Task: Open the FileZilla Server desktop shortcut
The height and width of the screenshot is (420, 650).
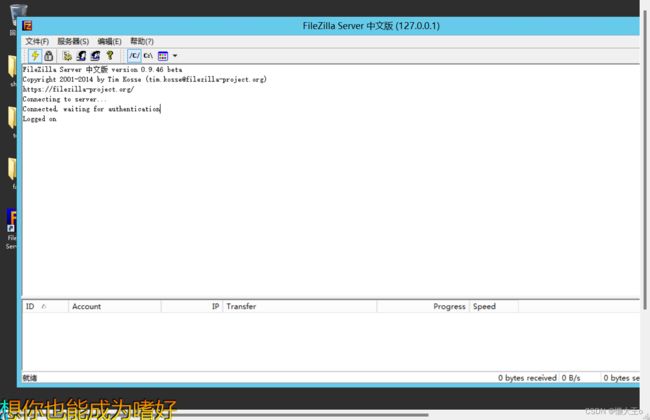Action: coord(11,229)
